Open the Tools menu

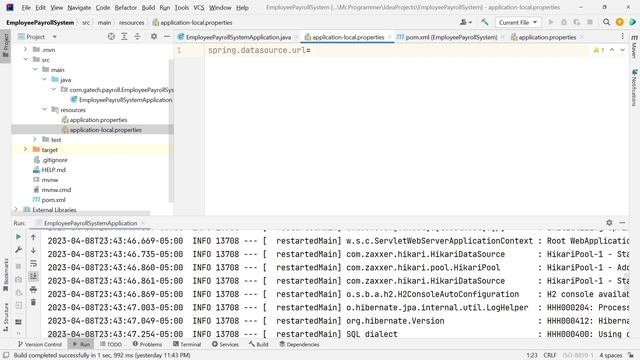(182, 7)
